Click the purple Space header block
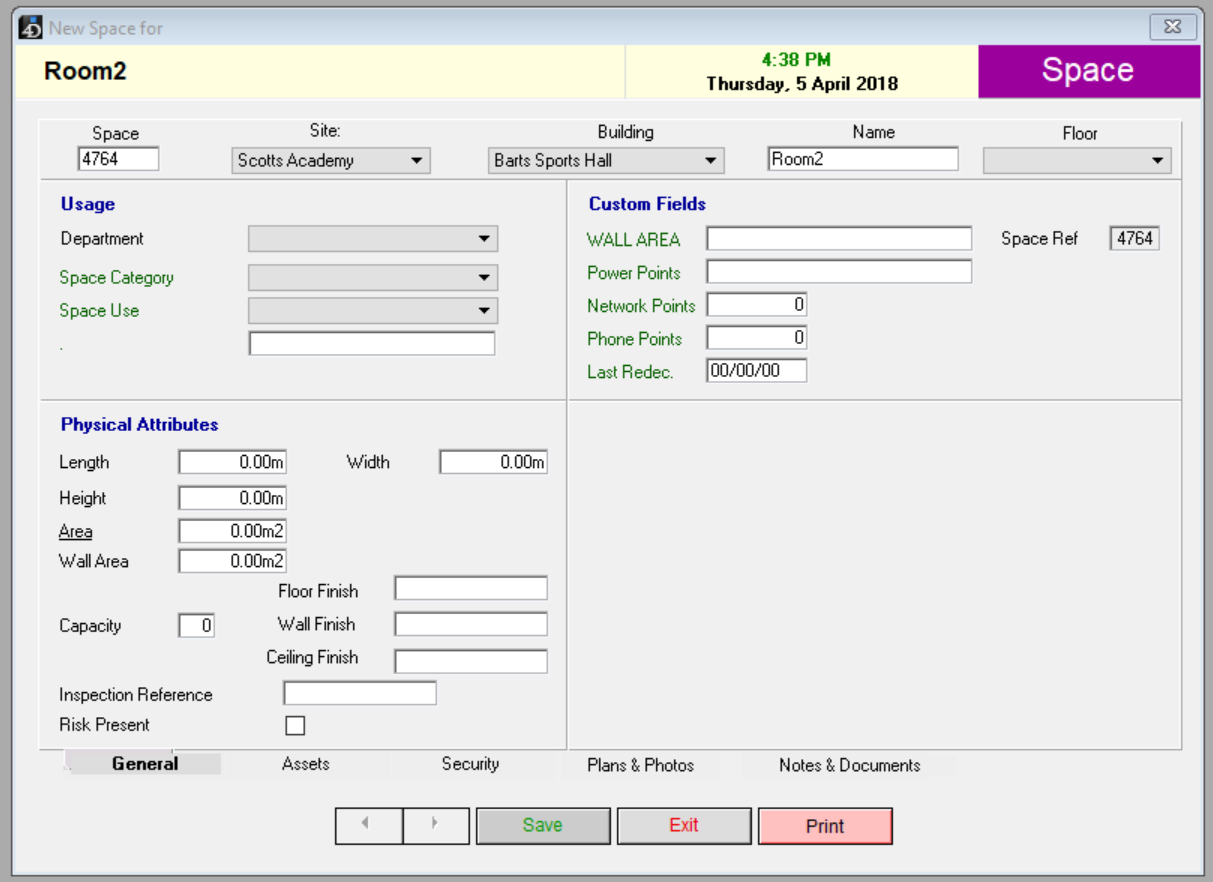Screen dimensions: 1213x882 [x=1089, y=71]
